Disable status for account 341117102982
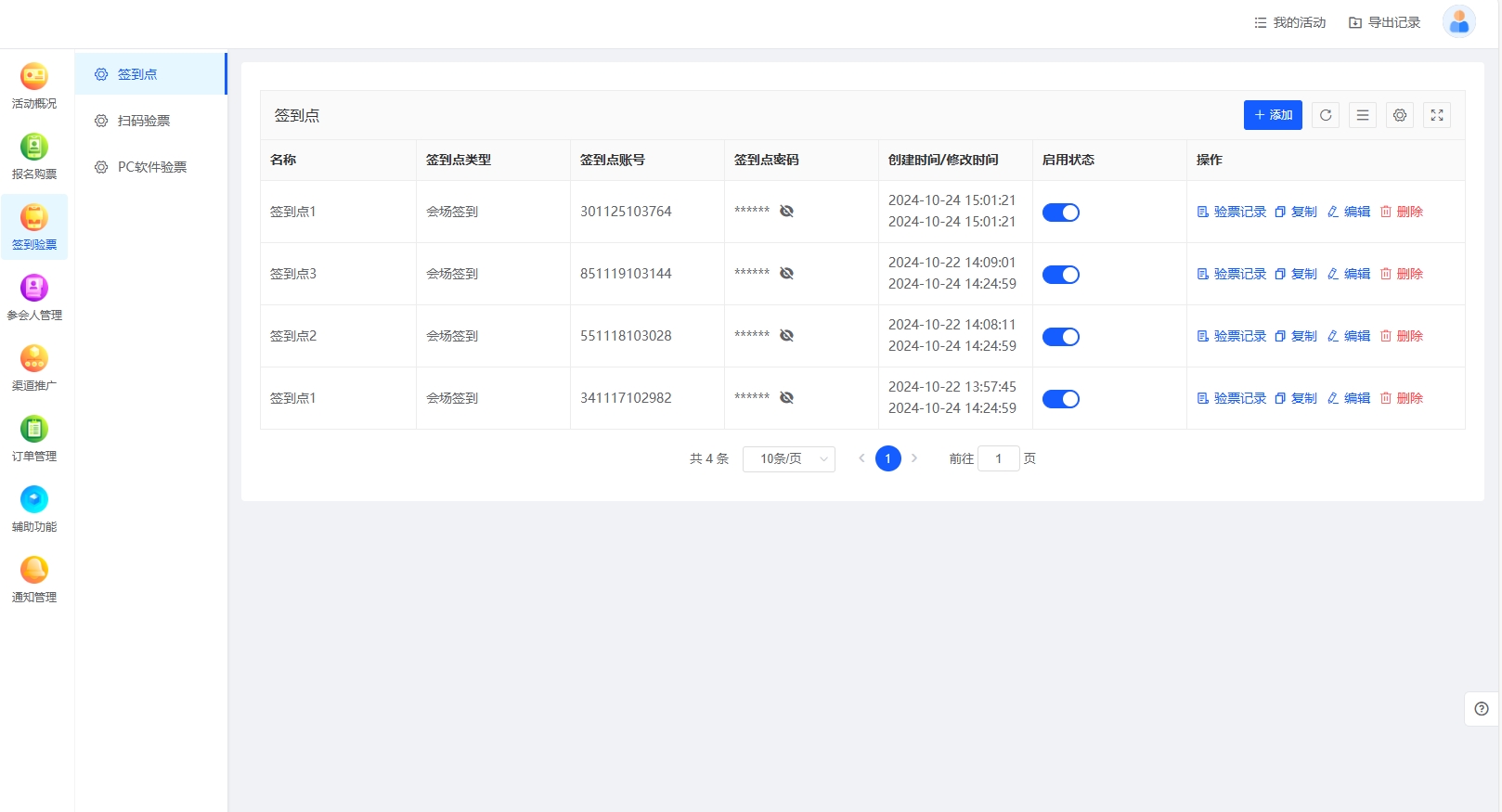The image size is (1502, 812). click(1061, 399)
